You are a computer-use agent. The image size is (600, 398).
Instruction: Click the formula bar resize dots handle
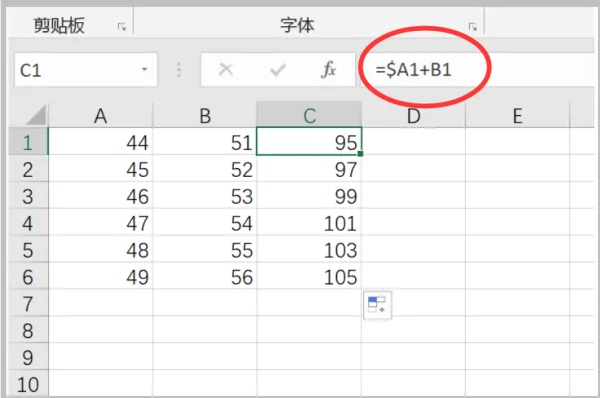[x=179, y=70]
